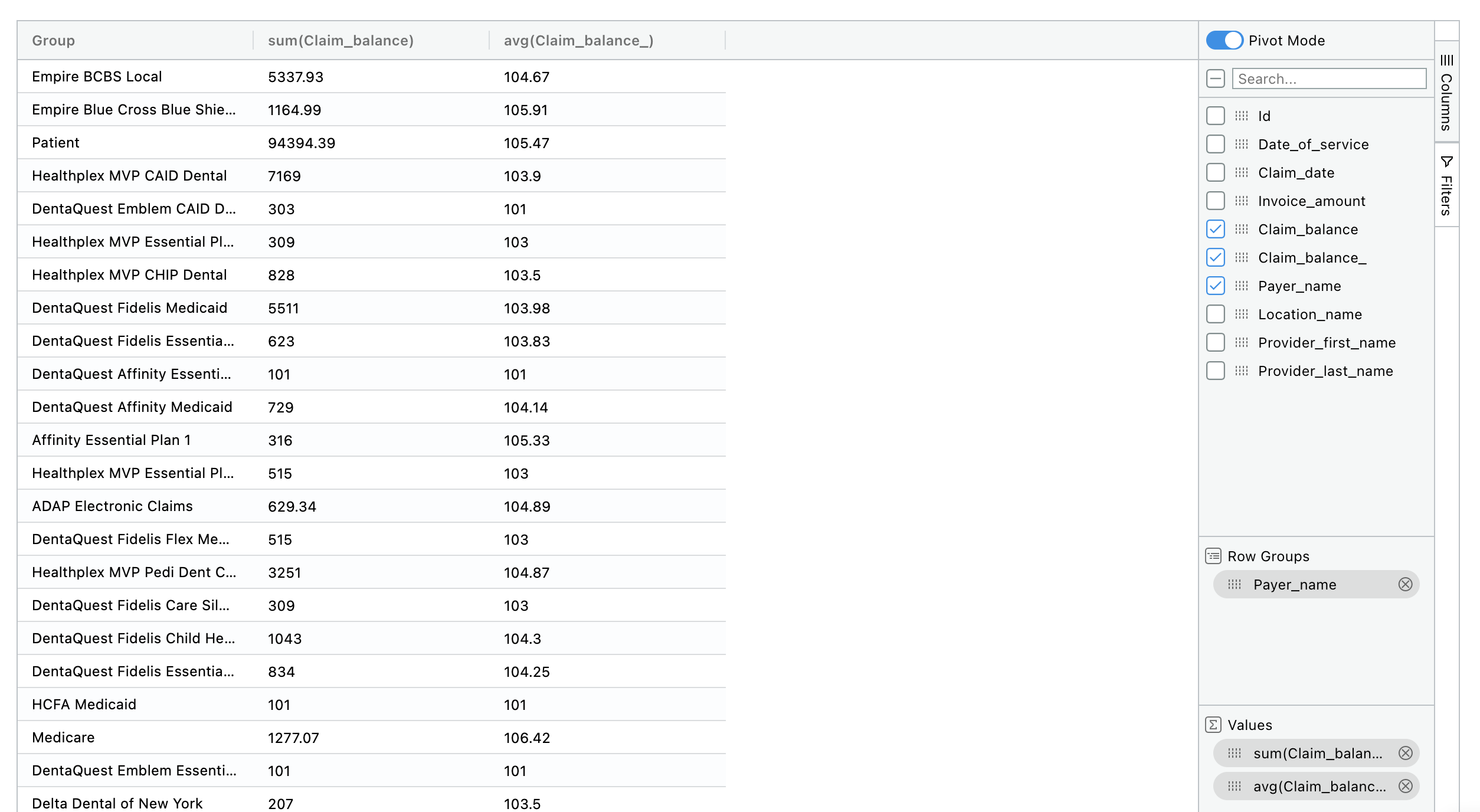Click drag handle on Payer_name row group chip
This screenshot has width=1480, height=812.
click(1235, 584)
